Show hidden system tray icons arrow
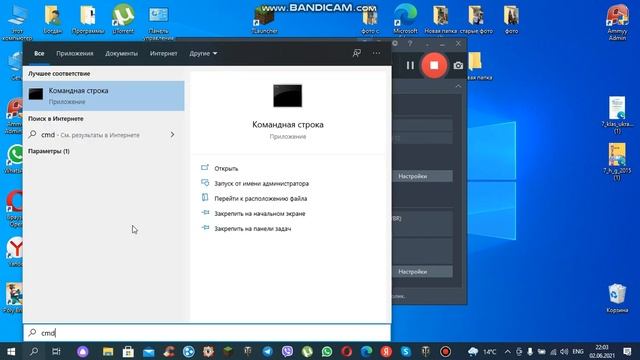640x360 pixels. [x=507, y=351]
